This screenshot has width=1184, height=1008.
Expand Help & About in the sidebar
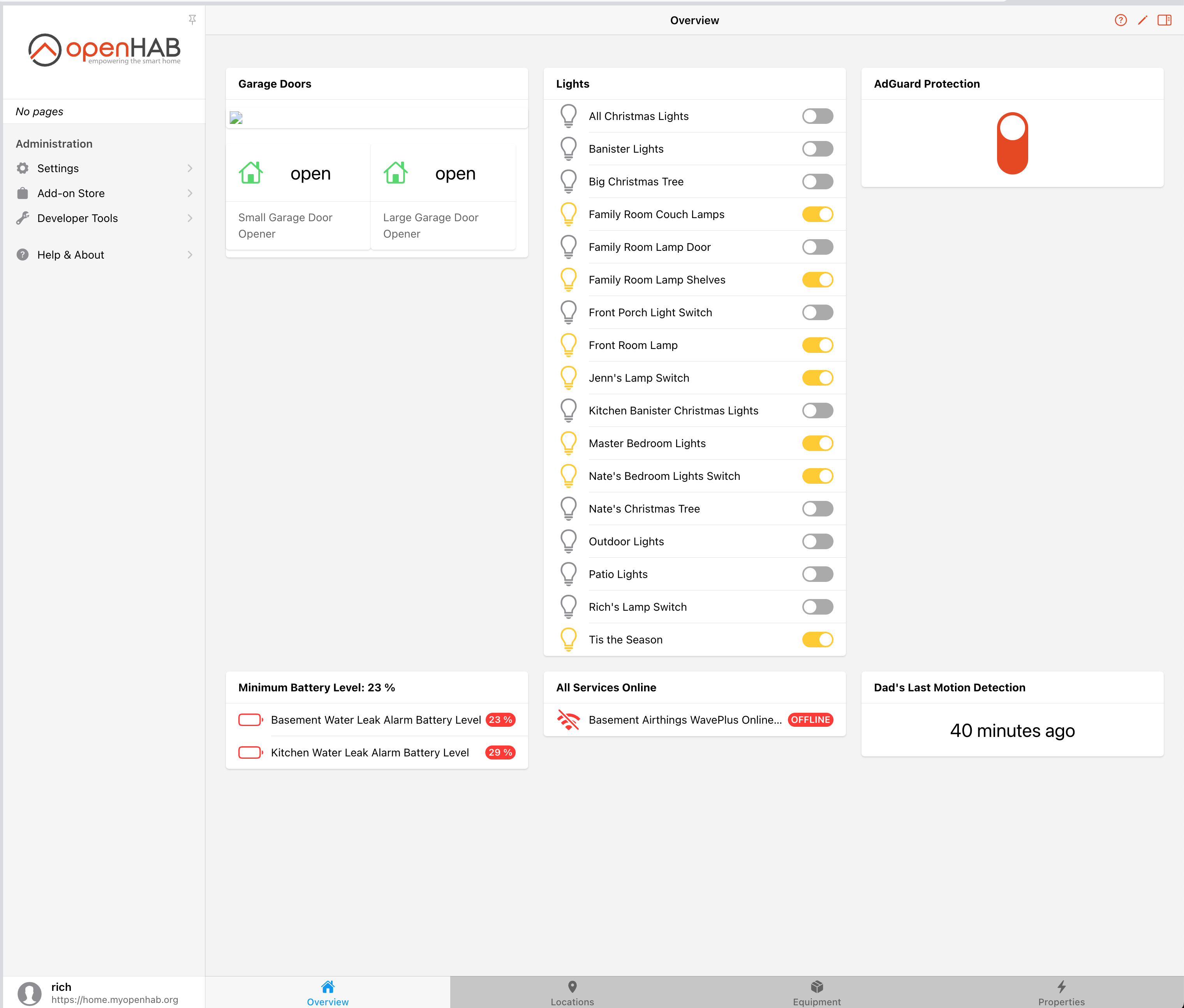[x=190, y=254]
